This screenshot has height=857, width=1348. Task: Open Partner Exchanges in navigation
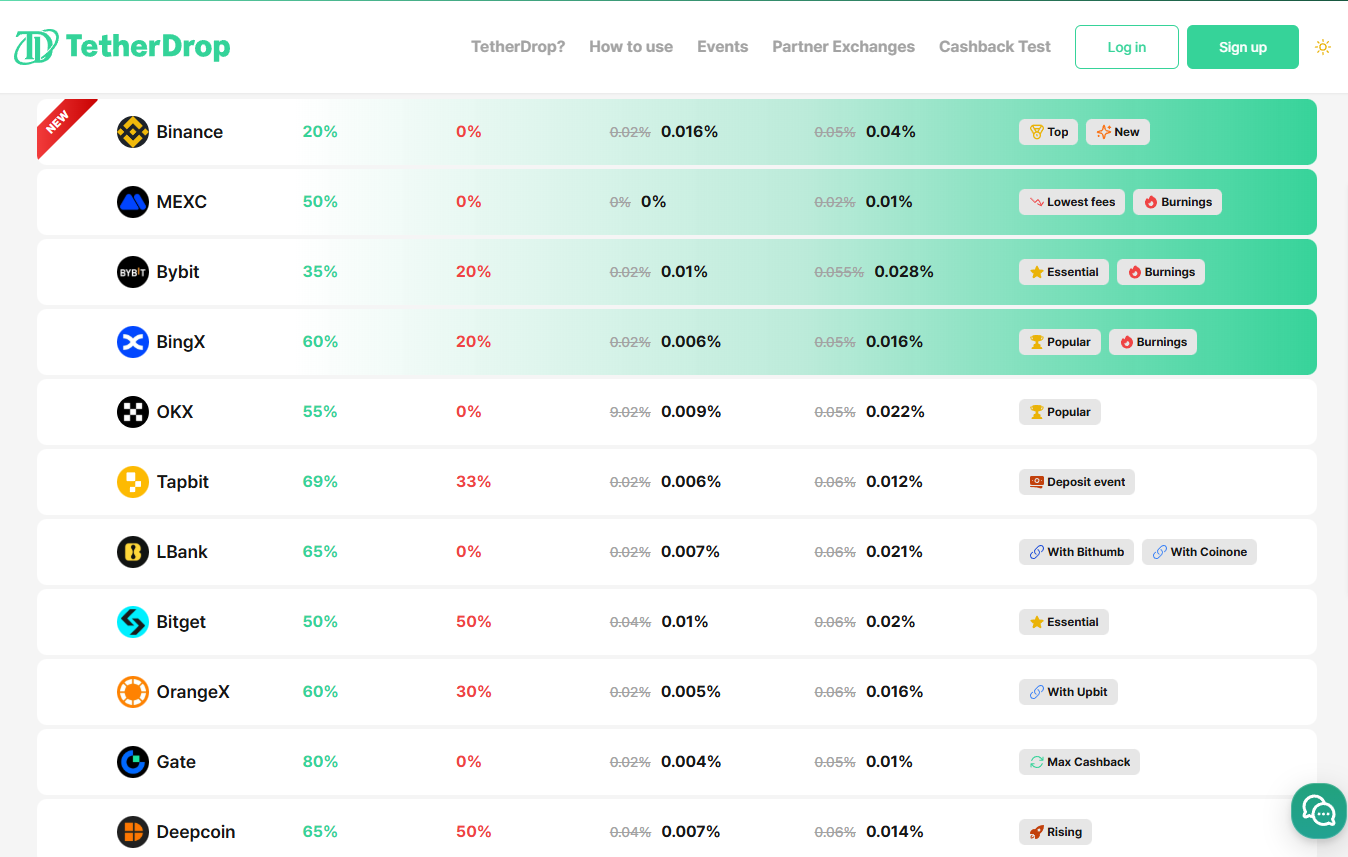(x=844, y=47)
